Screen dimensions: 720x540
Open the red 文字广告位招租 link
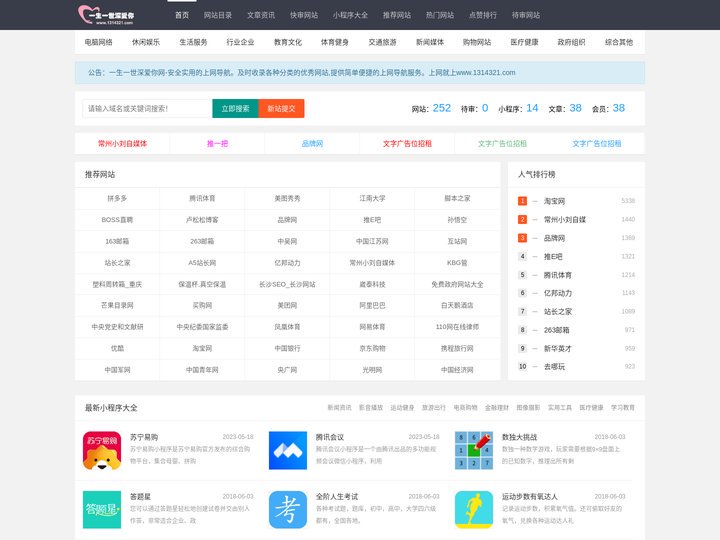[407, 144]
